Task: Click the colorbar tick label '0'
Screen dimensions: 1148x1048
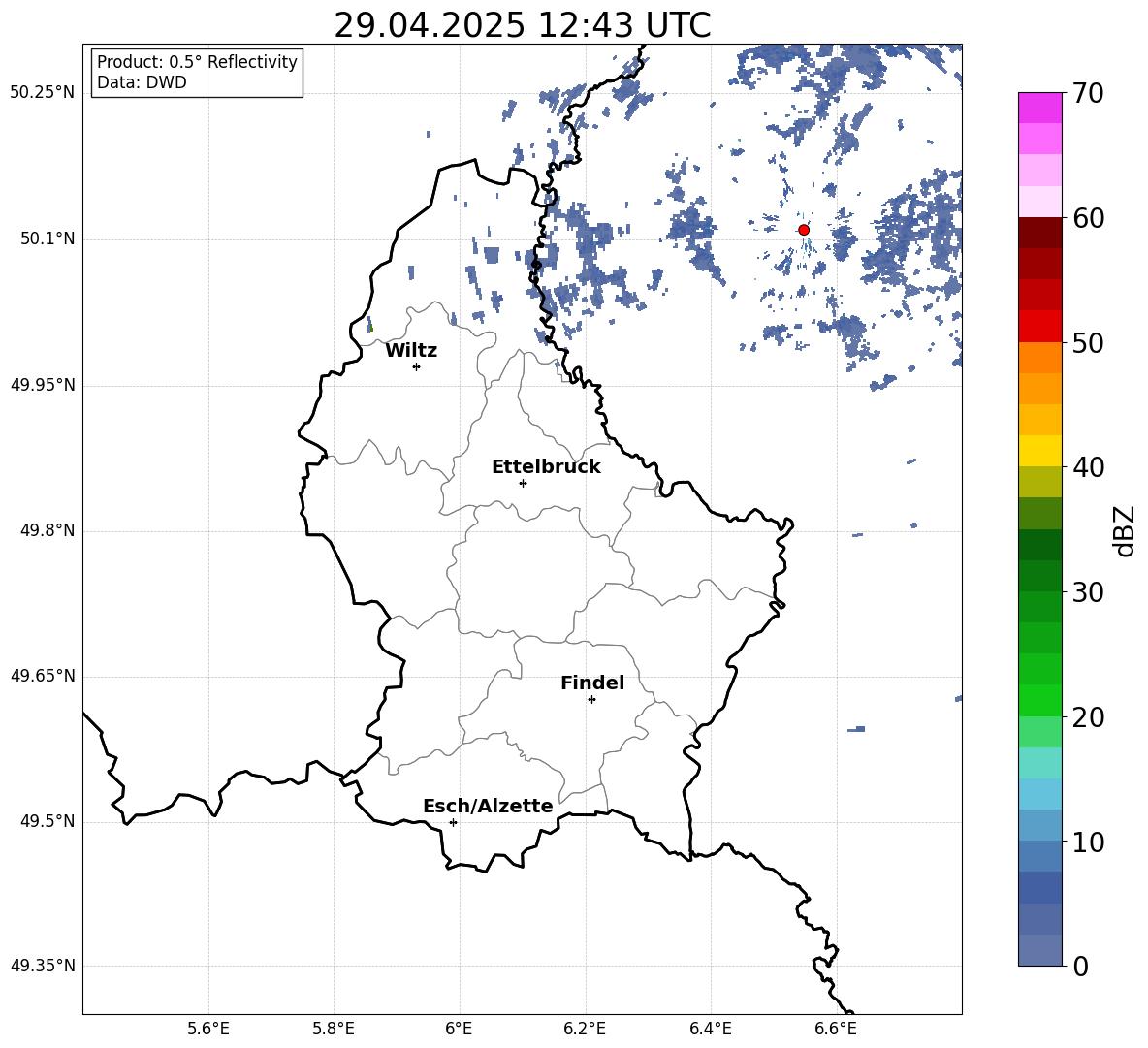Action: [x=1081, y=966]
